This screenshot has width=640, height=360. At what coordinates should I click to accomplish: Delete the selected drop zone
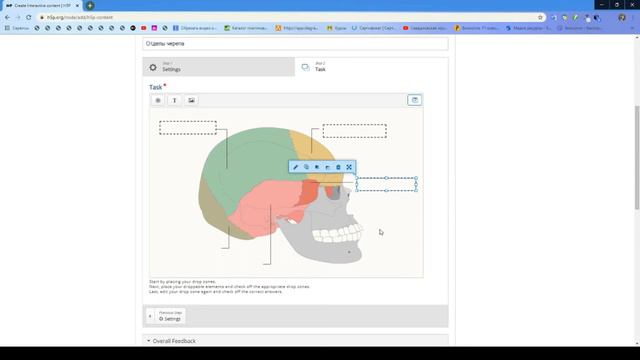click(338, 167)
